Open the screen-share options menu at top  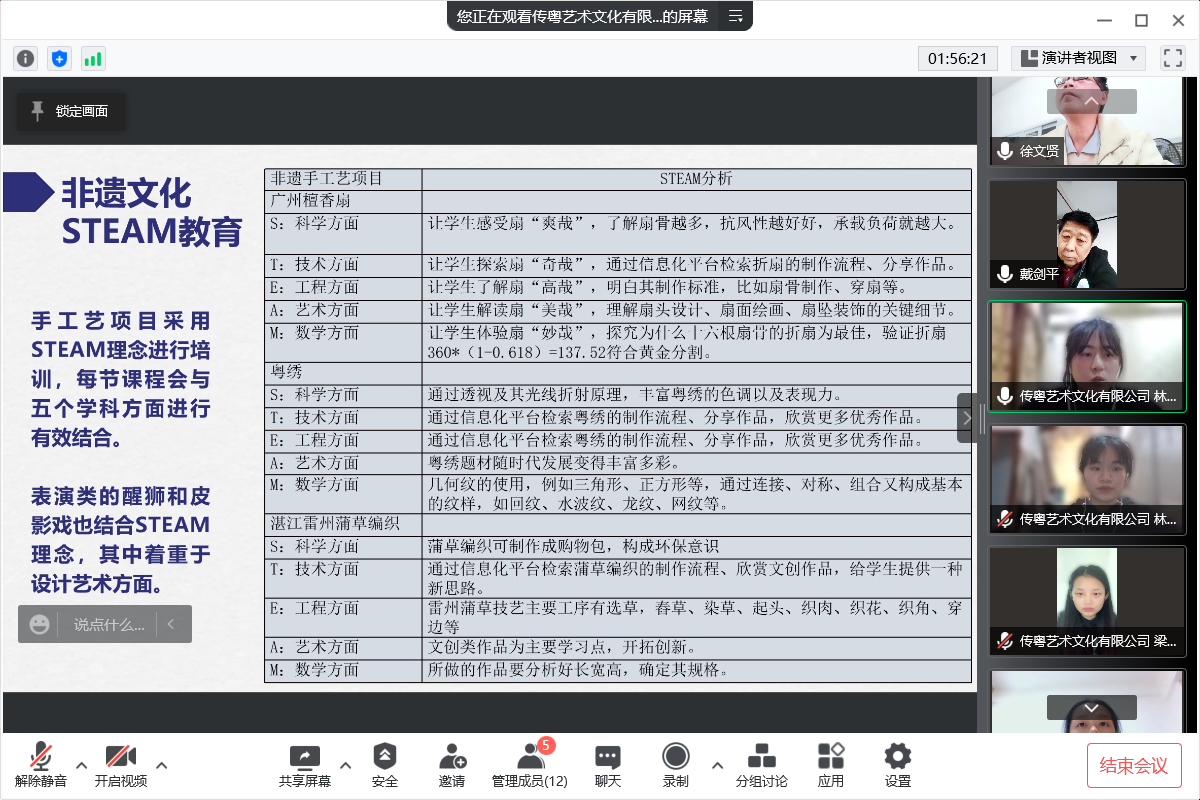pos(736,16)
